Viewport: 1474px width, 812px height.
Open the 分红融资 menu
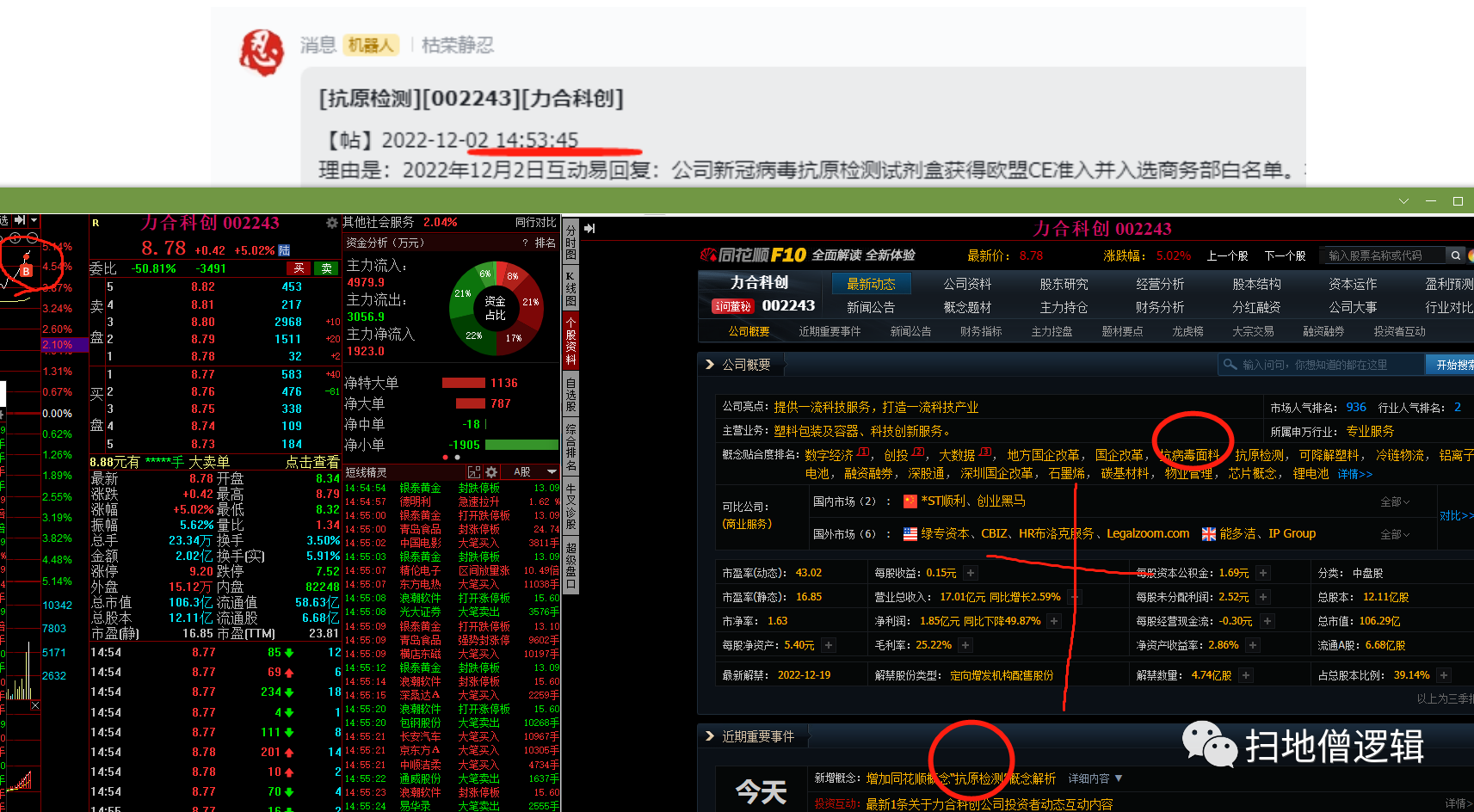coord(1256,307)
